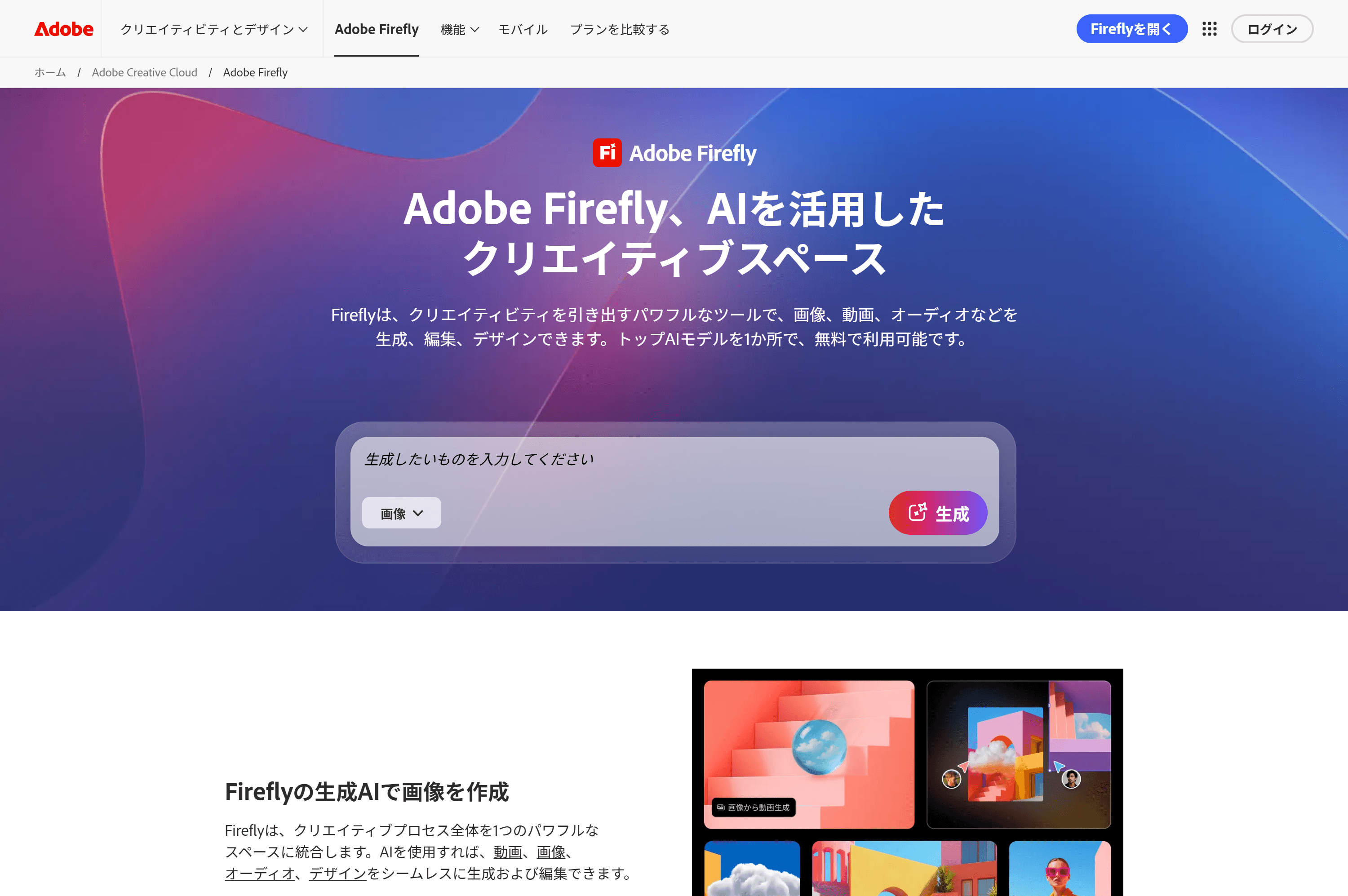The width and height of the screenshot is (1348, 896).
Task: Select the Adobe Firefly tab
Action: [x=377, y=29]
